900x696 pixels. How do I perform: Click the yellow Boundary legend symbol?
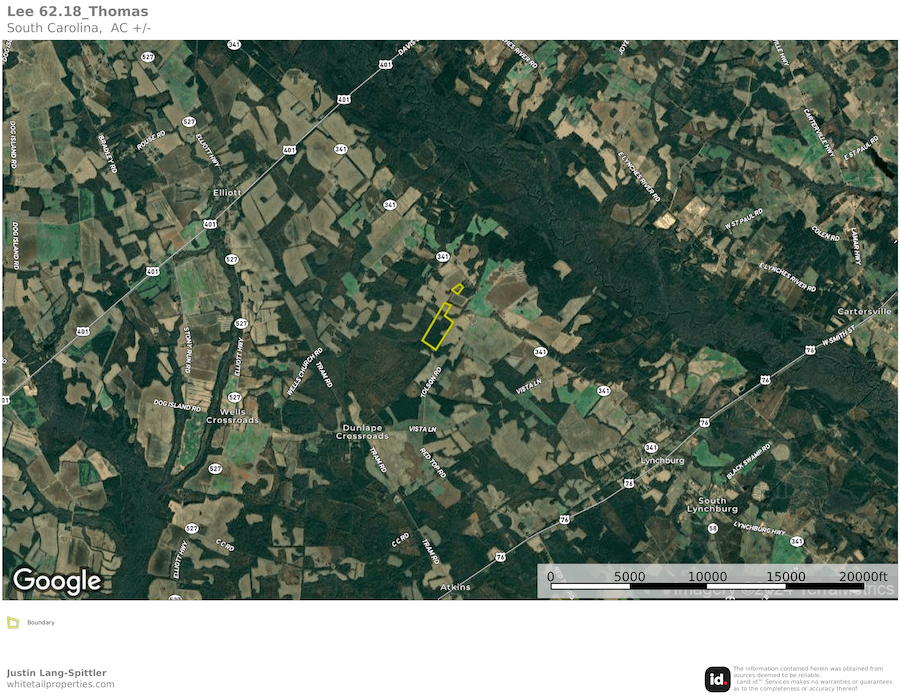point(13,622)
